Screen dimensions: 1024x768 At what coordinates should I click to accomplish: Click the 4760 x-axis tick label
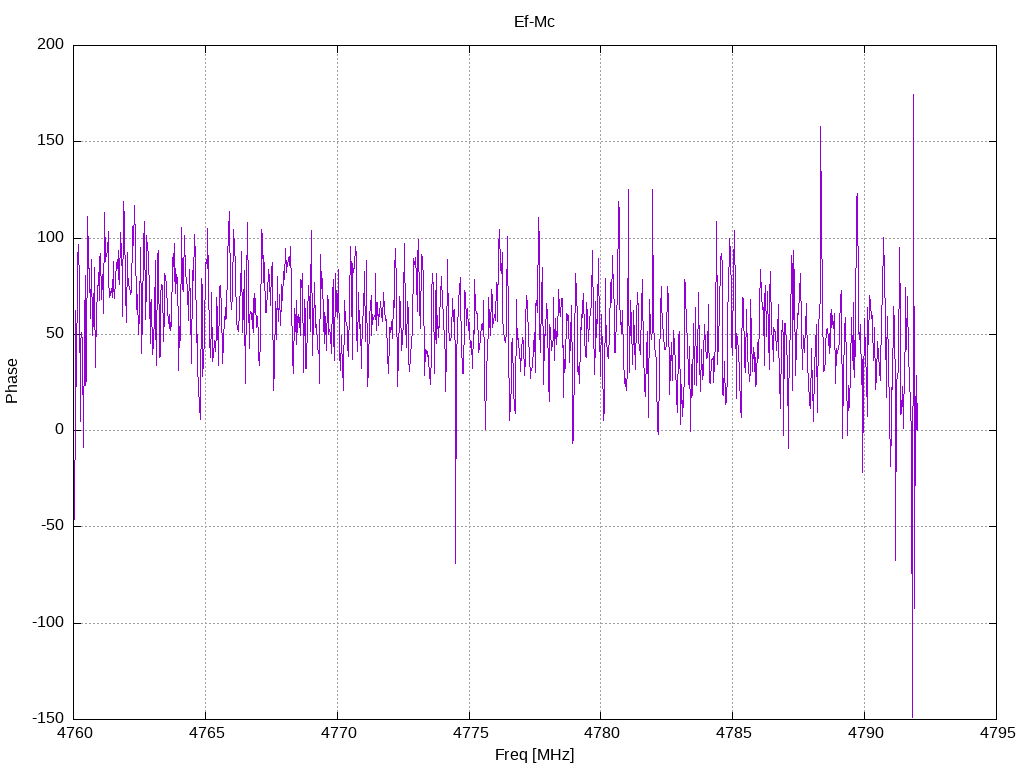tap(75, 733)
